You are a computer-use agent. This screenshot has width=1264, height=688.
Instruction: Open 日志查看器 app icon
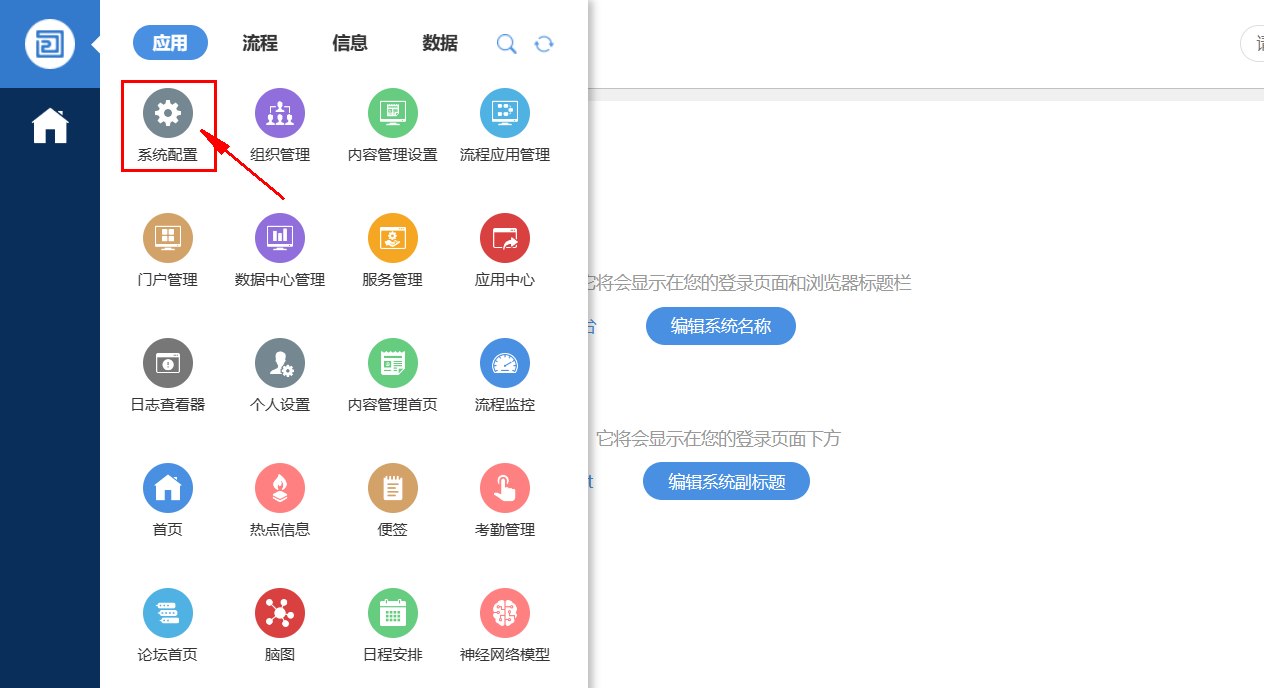[x=168, y=363]
